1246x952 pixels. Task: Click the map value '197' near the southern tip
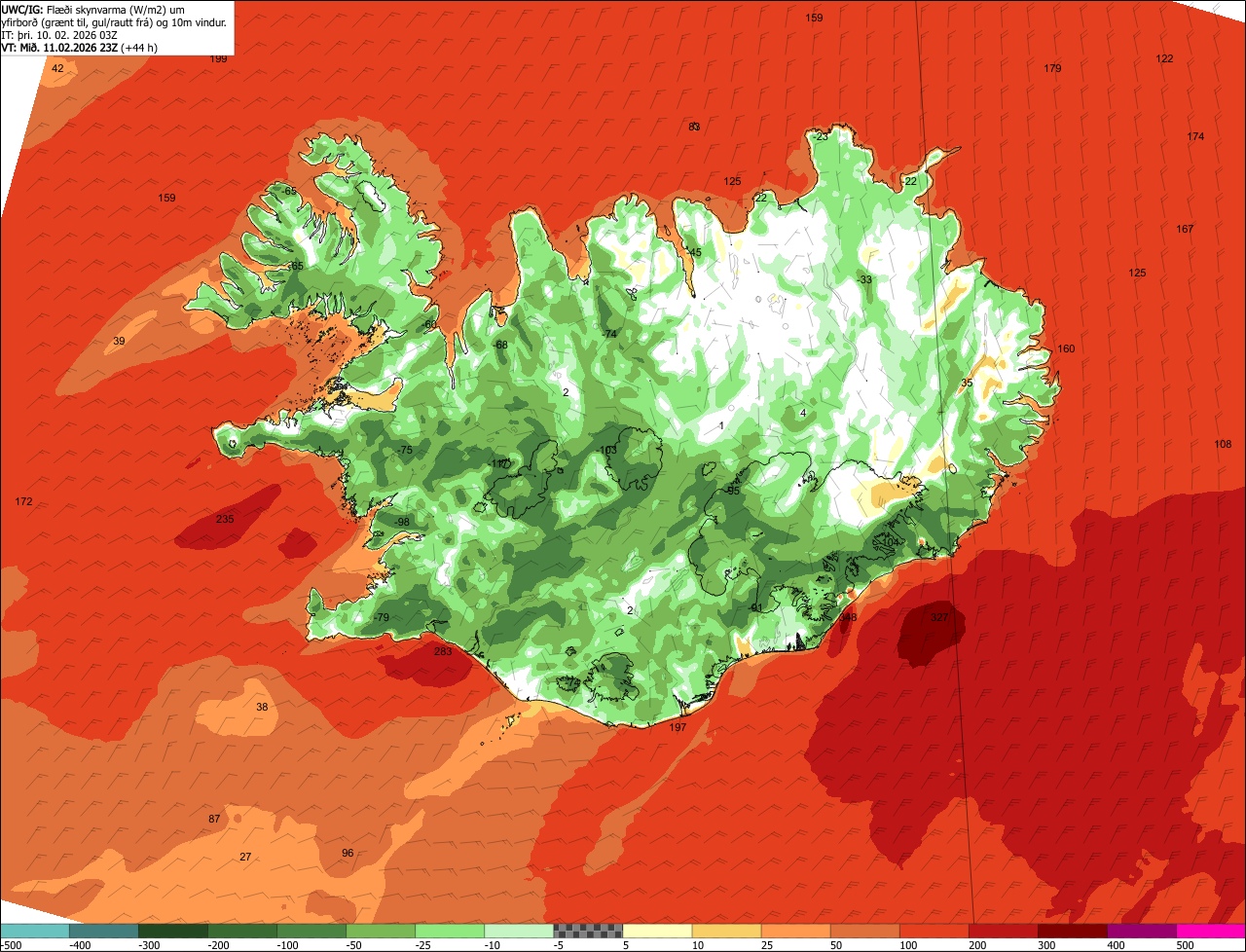point(678,727)
